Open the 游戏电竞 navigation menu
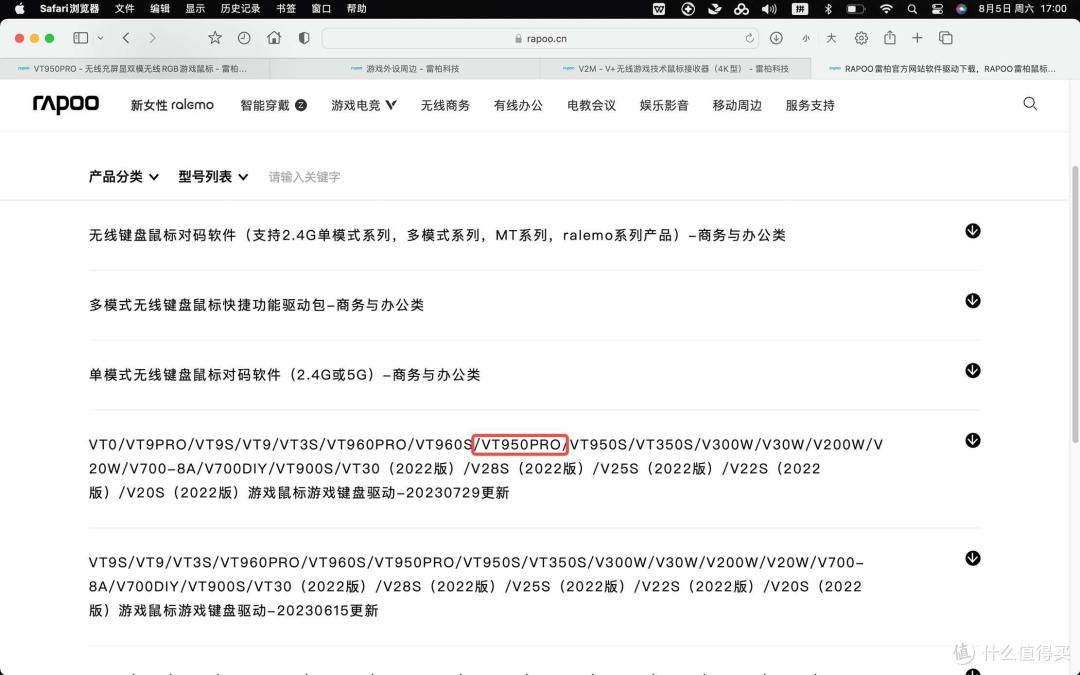The width and height of the screenshot is (1080, 675). pyautogui.click(x=364, y=105)
